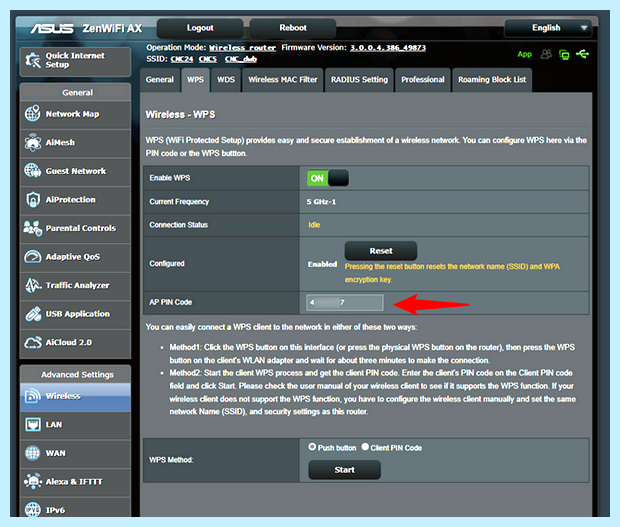Click the AiCloud 2.0 cloud icon
Image resolution: width=620 pixels, height=527 pixels.
pyautogui.click(x=32, y=342)
